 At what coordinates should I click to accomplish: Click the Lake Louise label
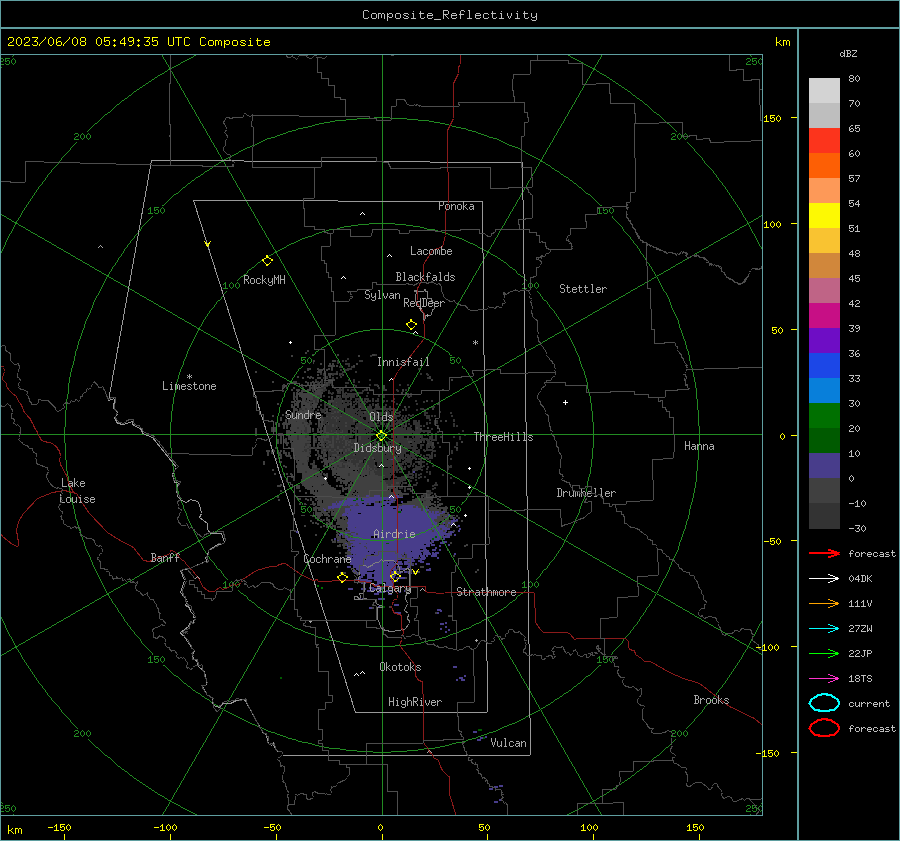point(77,491)
